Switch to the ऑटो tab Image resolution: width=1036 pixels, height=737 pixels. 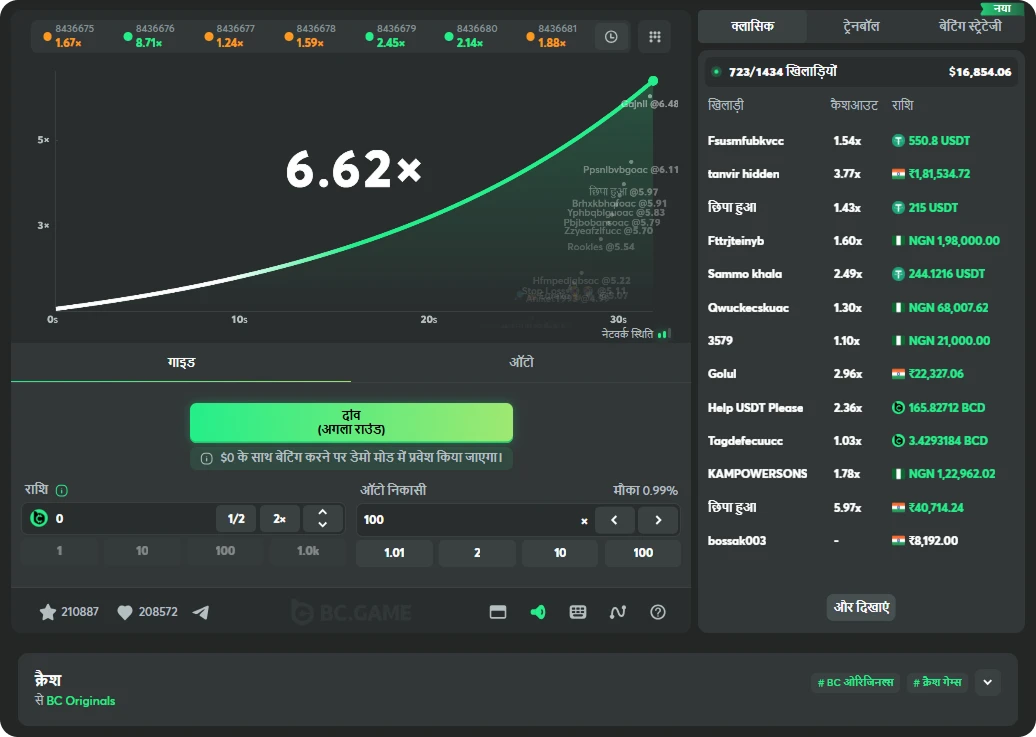521,362
